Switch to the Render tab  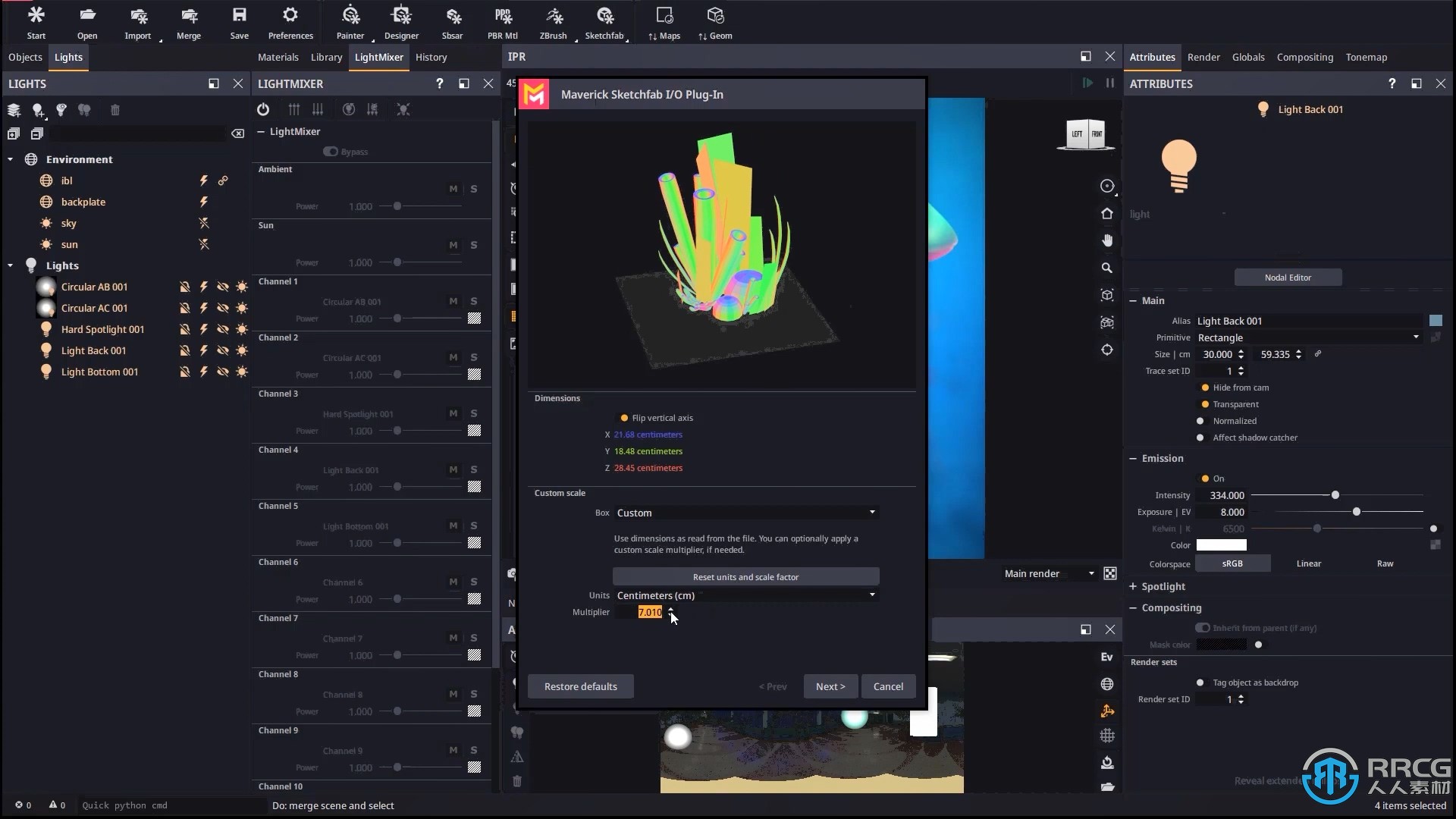pyautogui.click(x=1203, y=57)
